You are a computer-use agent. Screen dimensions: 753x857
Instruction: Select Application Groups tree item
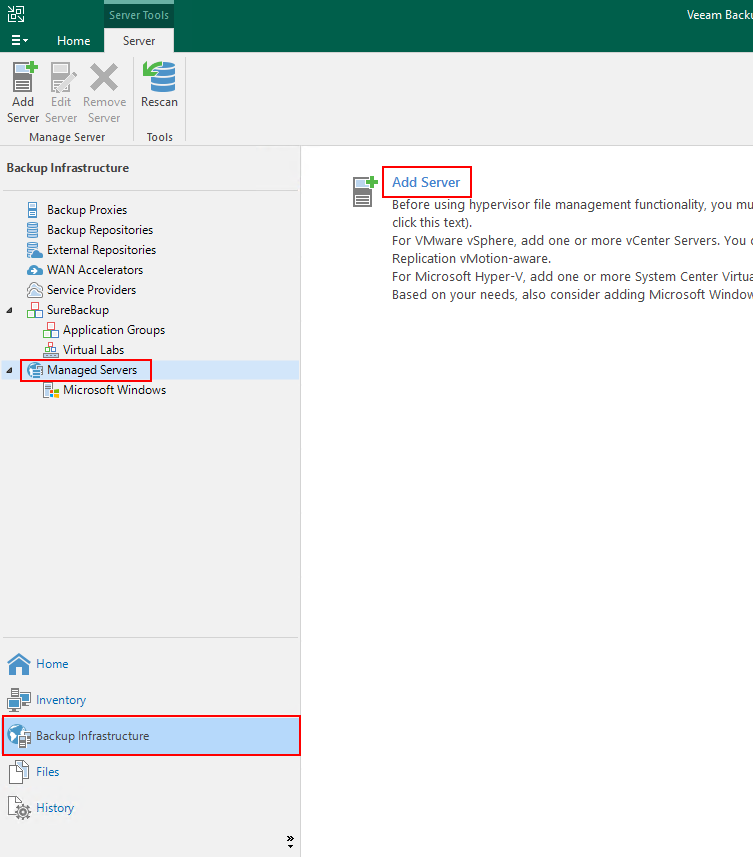[x=114, y=330]
